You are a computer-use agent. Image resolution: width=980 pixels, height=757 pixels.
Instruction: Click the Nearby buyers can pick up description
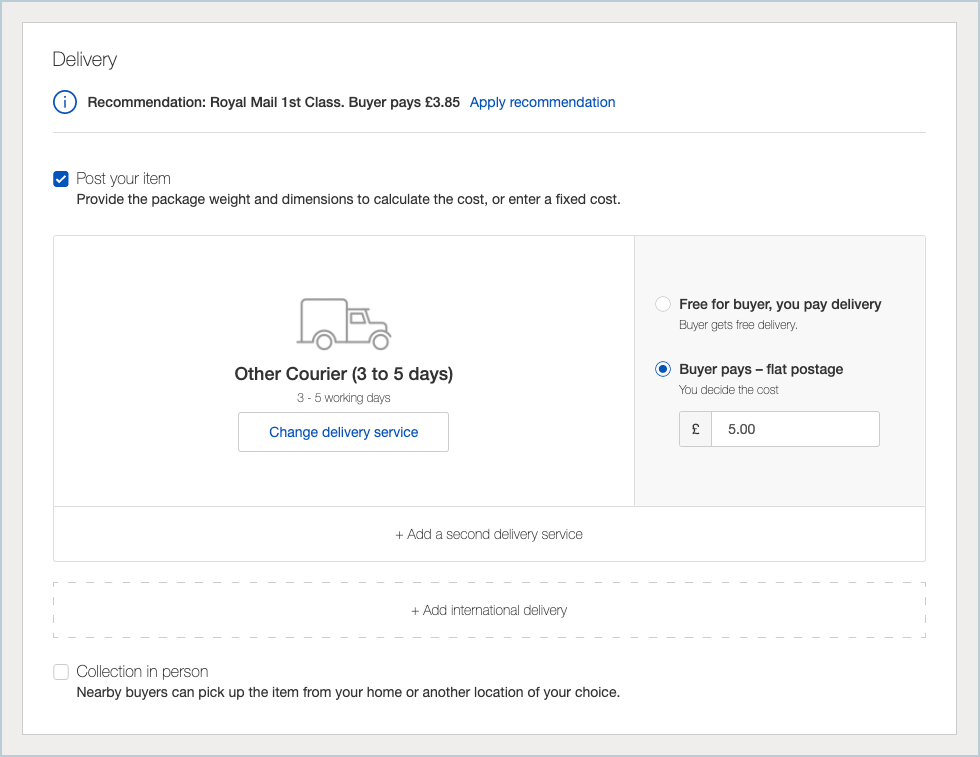(348, 692)
